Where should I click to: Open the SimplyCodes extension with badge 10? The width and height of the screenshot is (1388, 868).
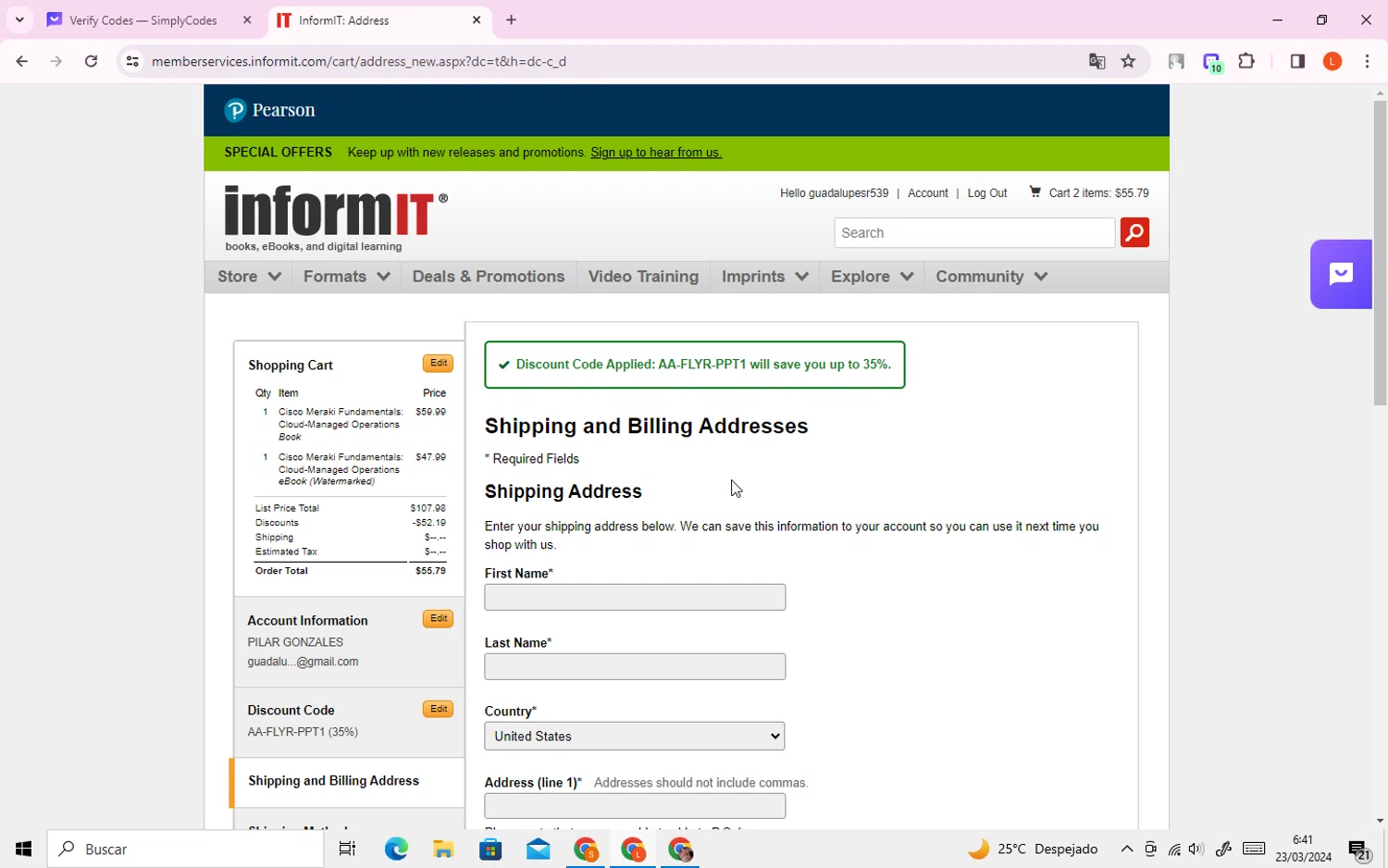tap(1212, 62)
